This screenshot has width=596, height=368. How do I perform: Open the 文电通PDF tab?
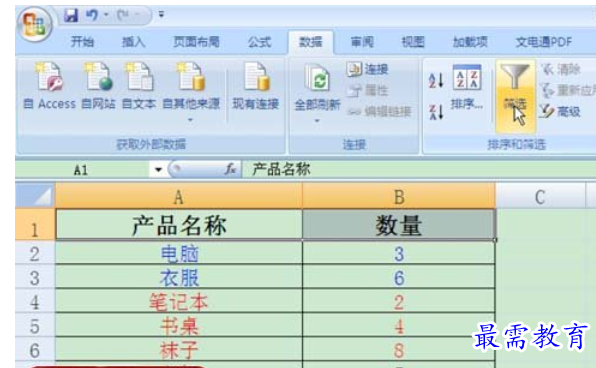[544, 41]
